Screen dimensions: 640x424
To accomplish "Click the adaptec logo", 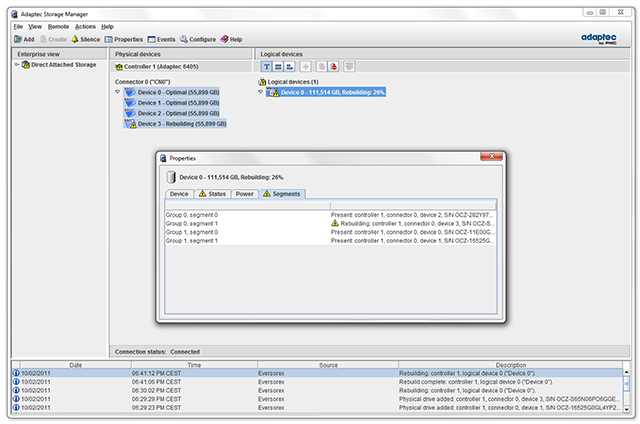I will point(599,38).
